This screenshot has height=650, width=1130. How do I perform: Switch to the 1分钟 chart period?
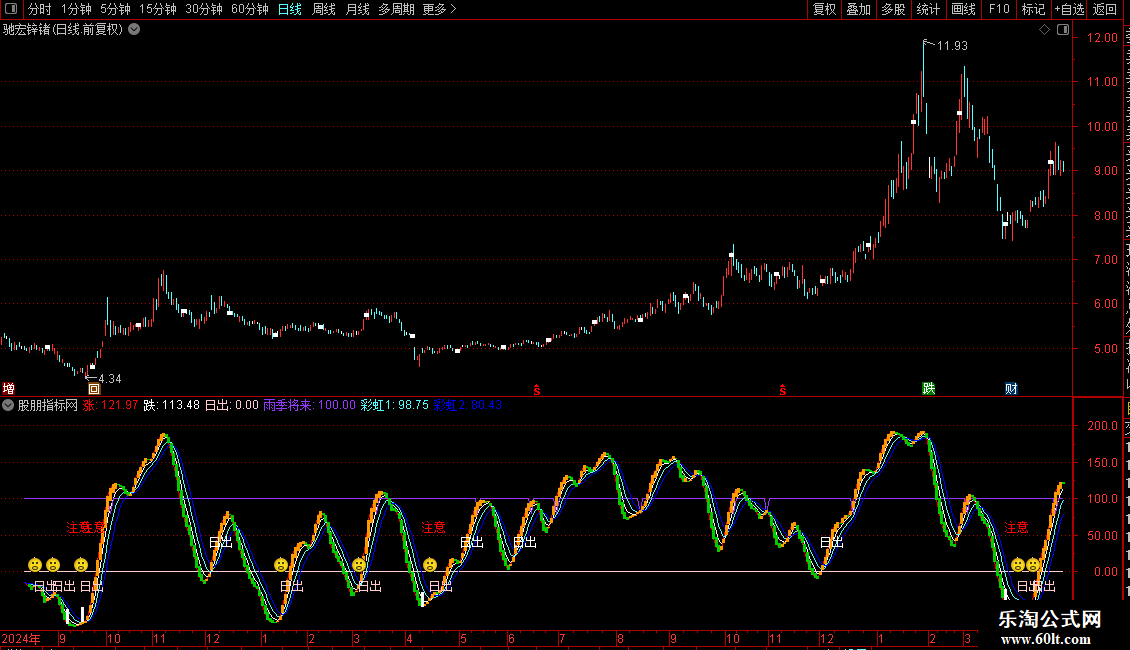point(76,9)
